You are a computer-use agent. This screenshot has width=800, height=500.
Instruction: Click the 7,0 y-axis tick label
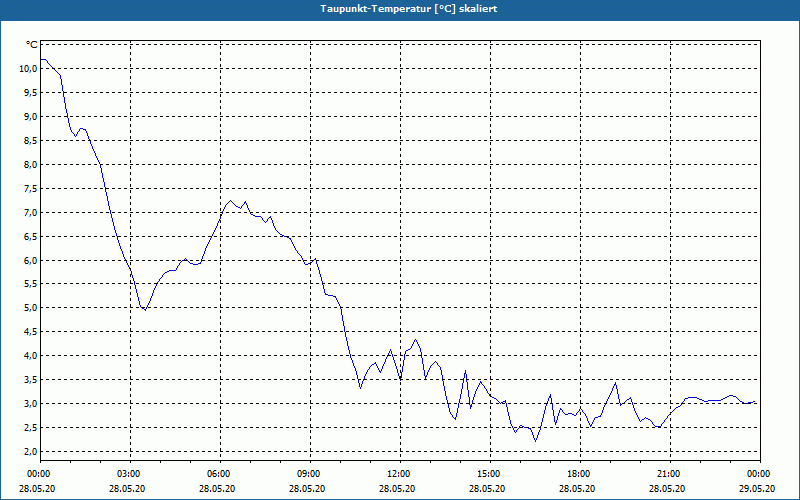(x=30, y=213)
